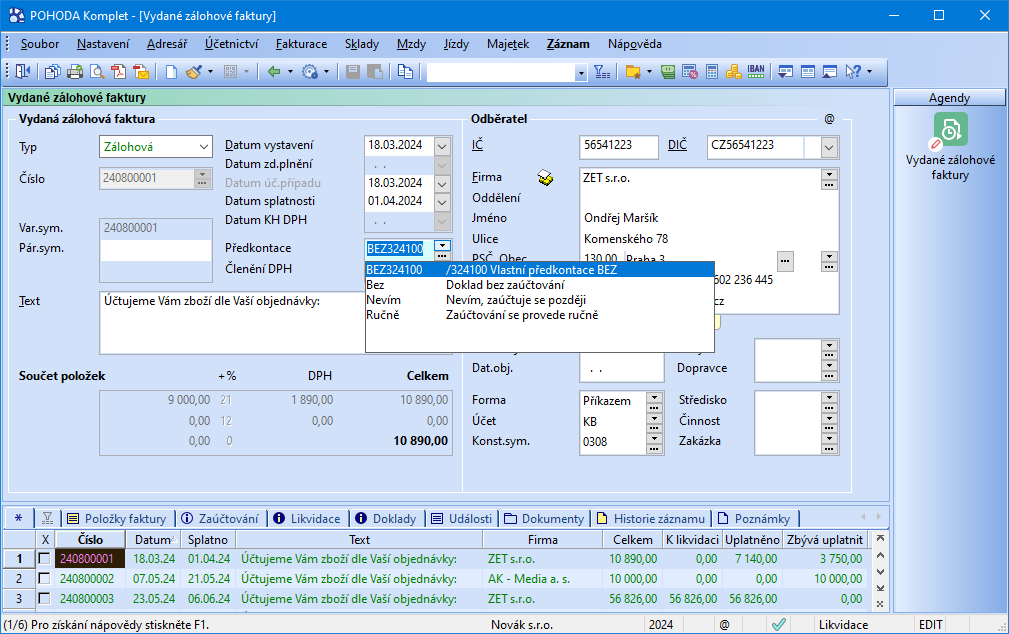Select Ručně zaúčtování option

click(539, 315)
